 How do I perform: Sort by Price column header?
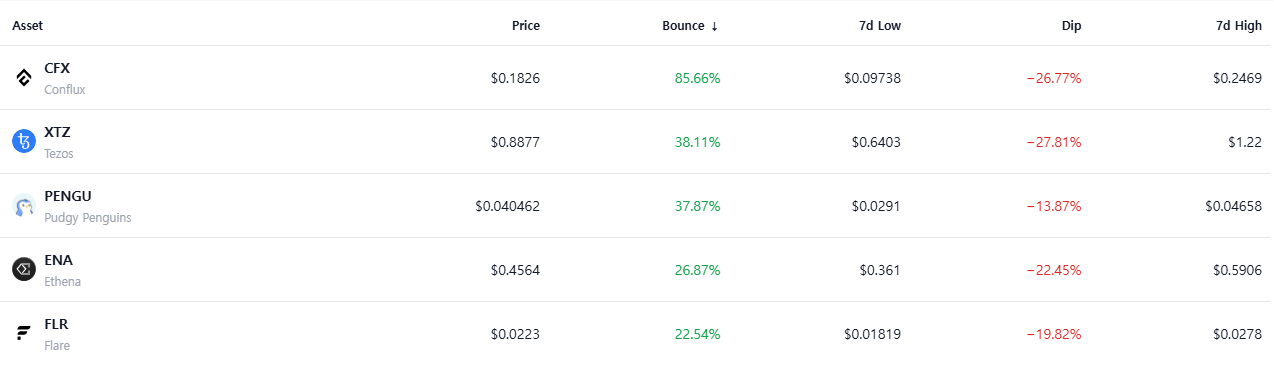point(526,26)
